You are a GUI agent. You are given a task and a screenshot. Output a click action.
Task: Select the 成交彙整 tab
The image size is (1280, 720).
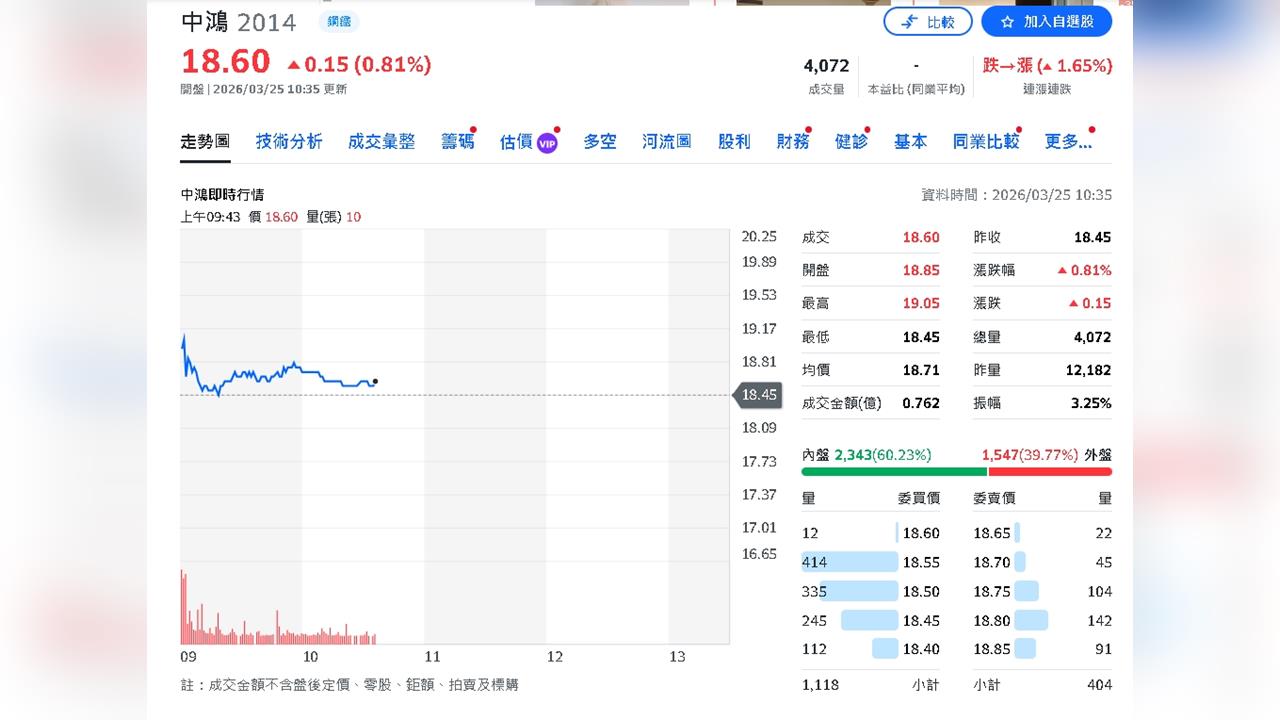pyautogui.click(x=381, y=141)
